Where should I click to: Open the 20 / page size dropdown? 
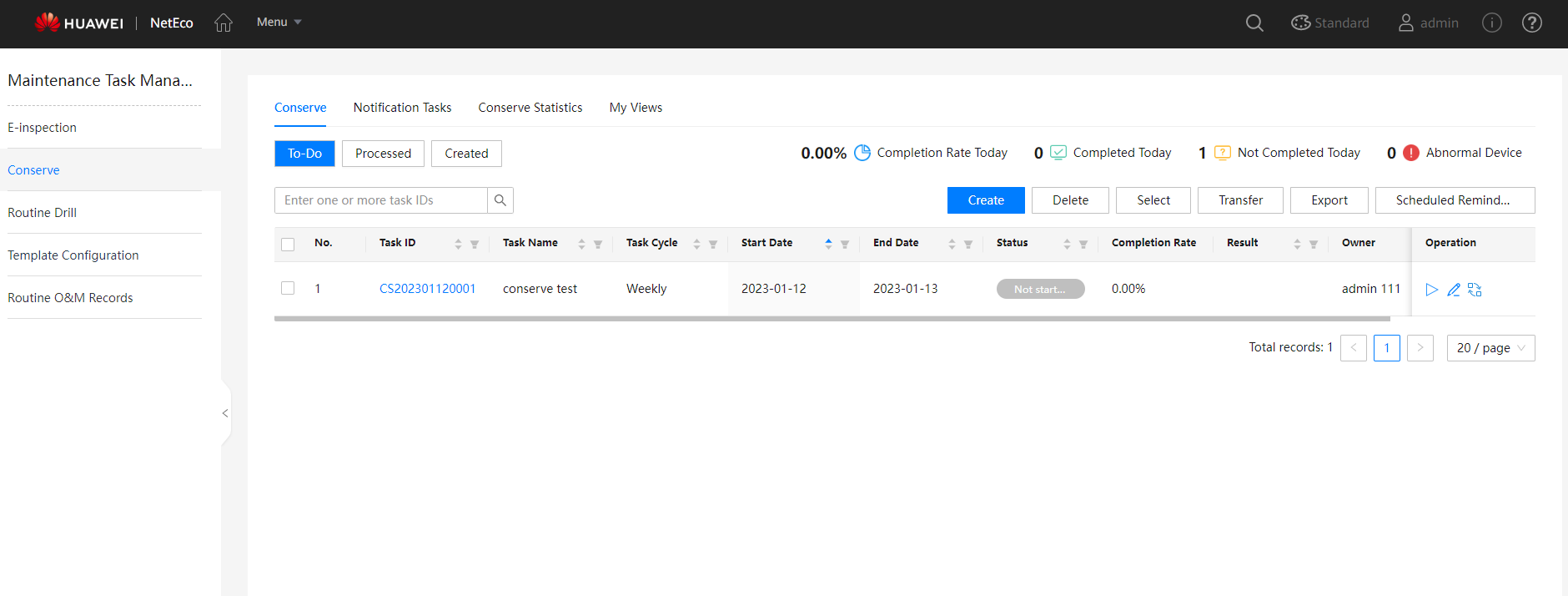(x=1490, y=348)
